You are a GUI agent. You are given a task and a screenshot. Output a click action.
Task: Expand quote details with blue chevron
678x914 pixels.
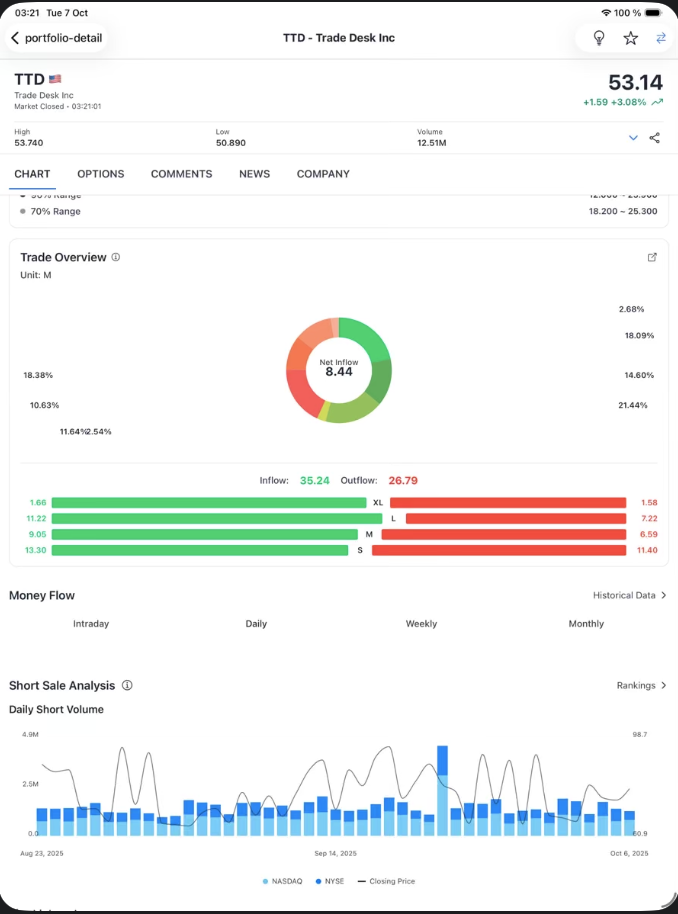633,138
